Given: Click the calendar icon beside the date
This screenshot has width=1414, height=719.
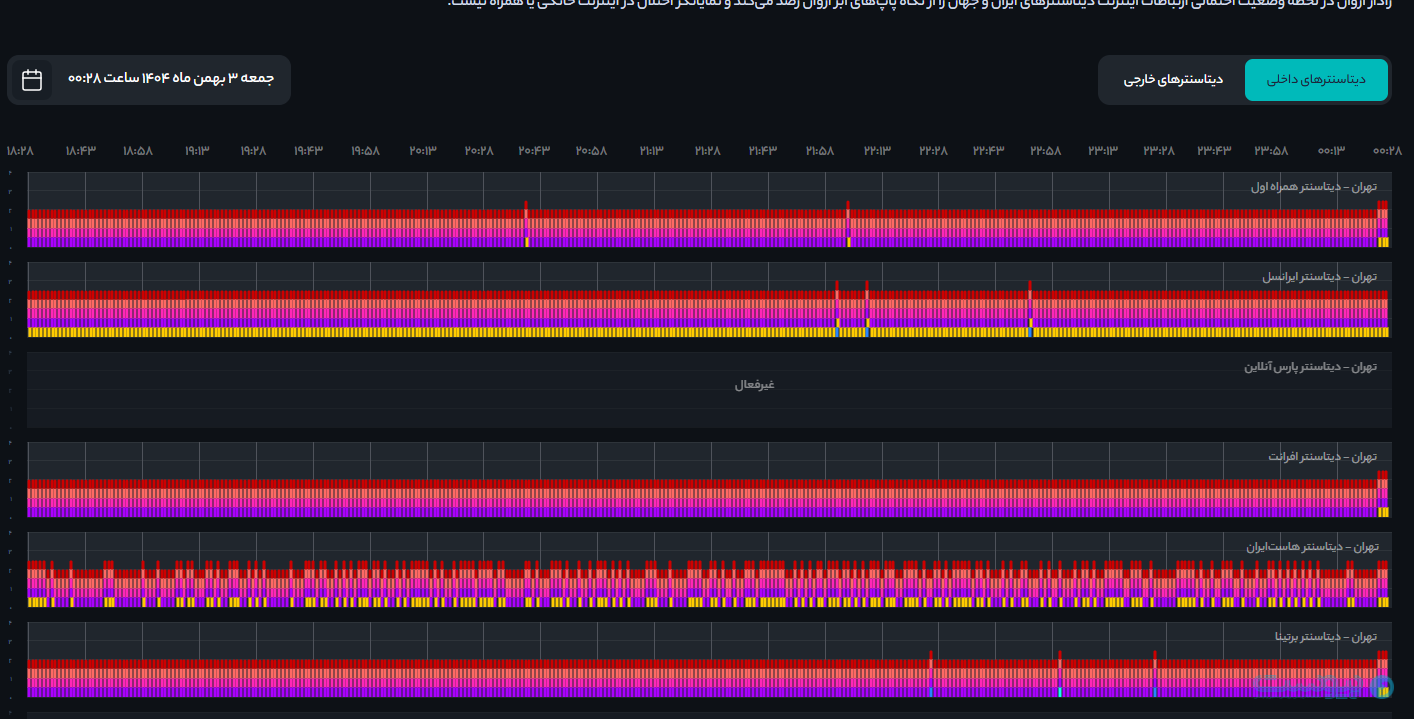Looking at the screenshot, I should pos(32,80).
